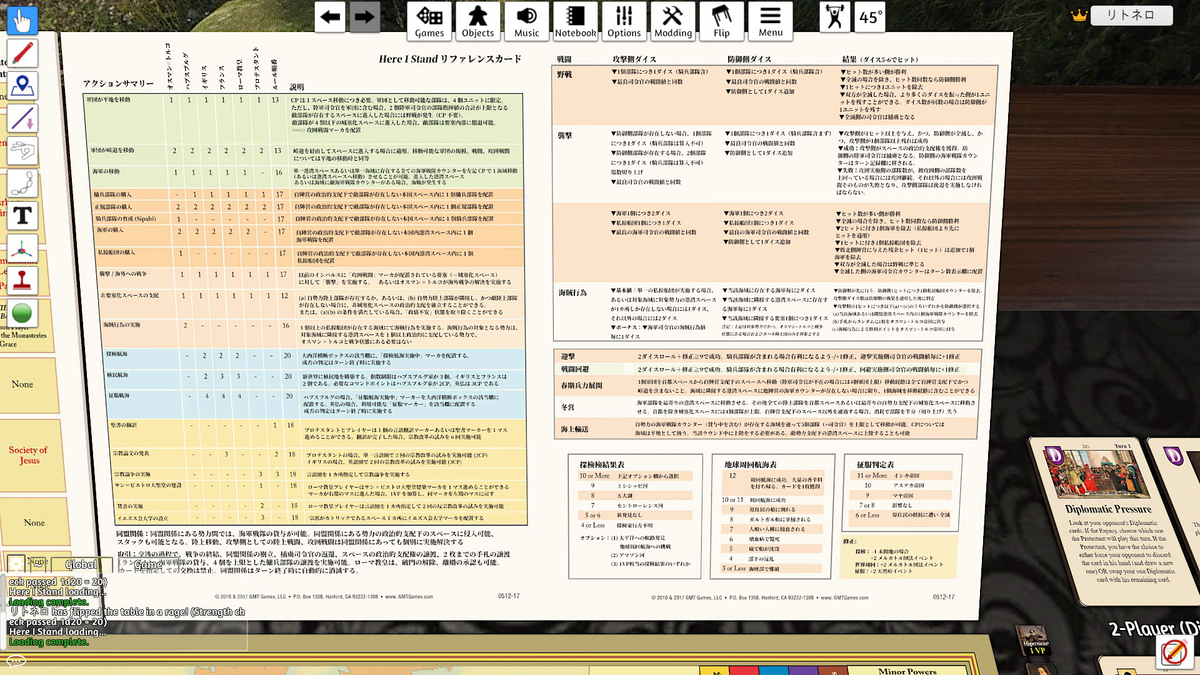Switch to the Global chat tab
Viewport: 1200px width, 675px height.
pos(81,565)
